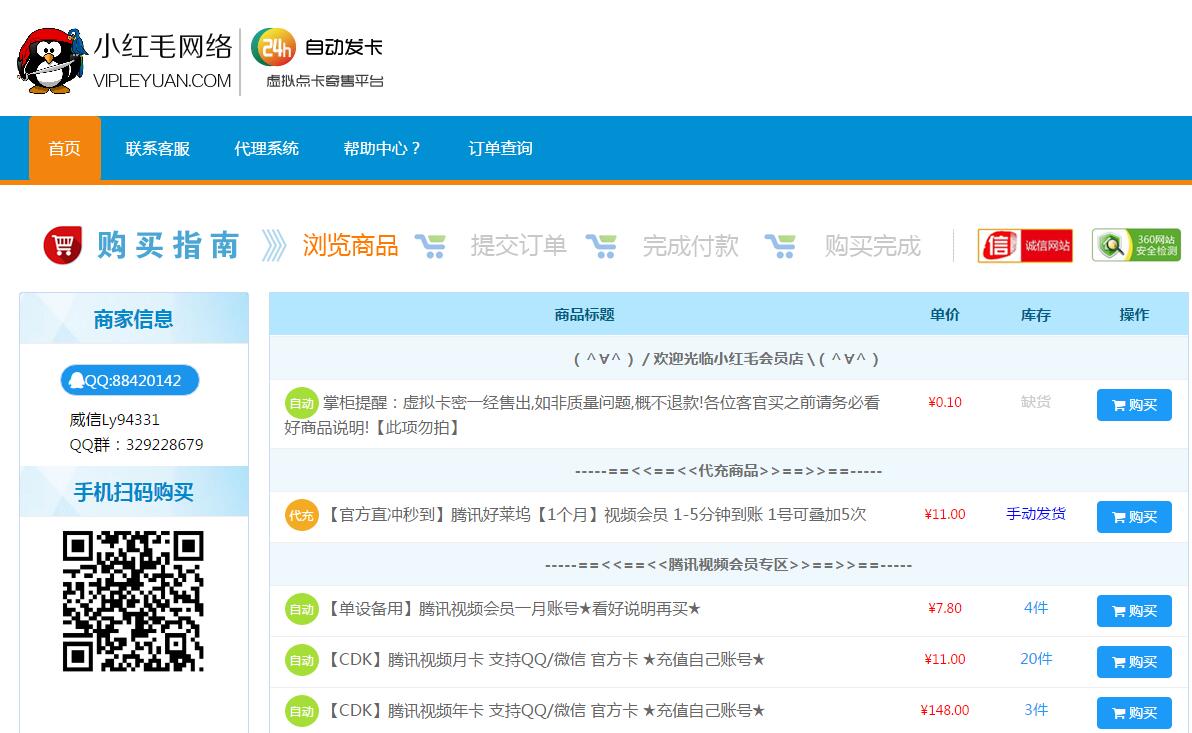Click the ¥0.10 price
This screenshot has width=1192, height=733.
click(x=945, y=402)
